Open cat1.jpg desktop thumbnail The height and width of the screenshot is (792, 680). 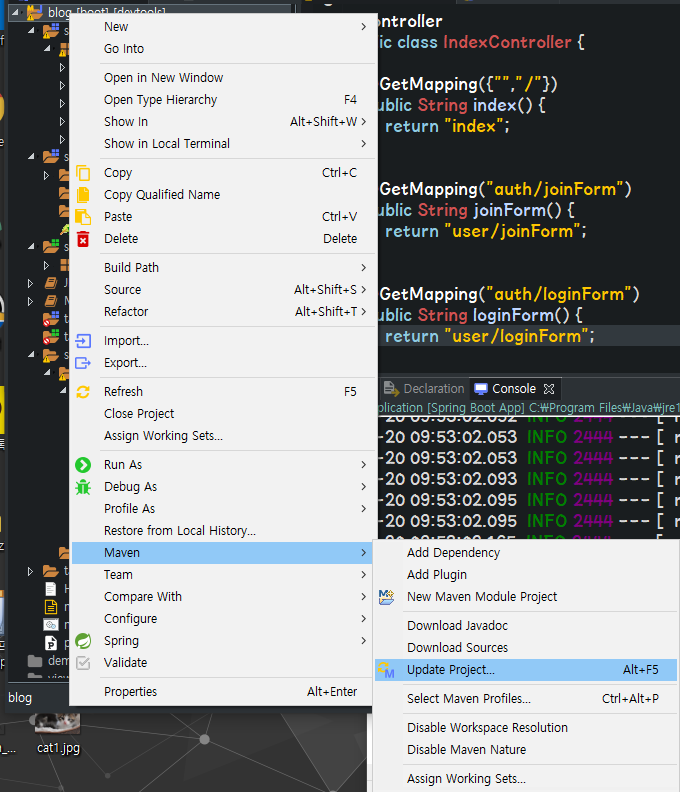[x=58, y=723]
